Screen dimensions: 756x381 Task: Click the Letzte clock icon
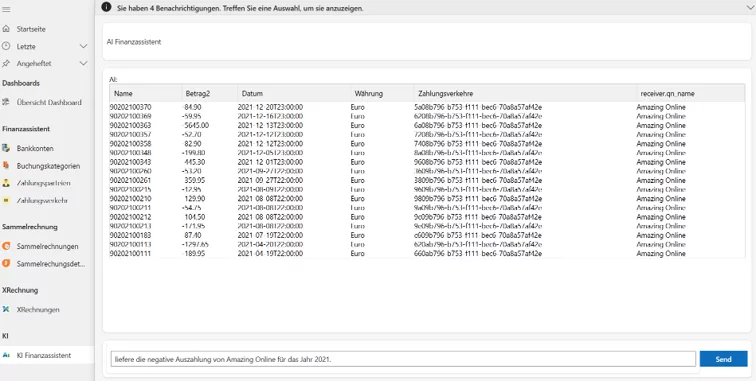pyautogui.click(x=6, y=46)
